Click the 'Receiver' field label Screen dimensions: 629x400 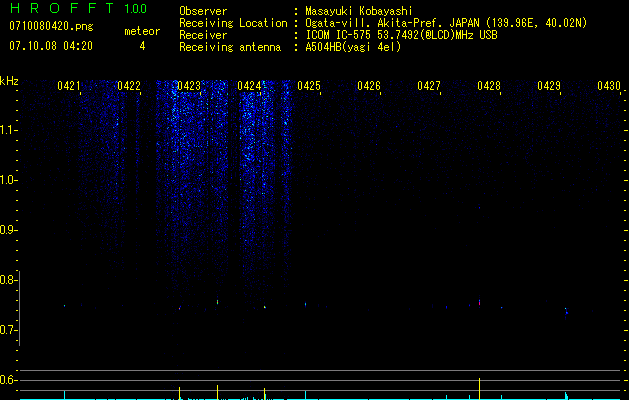[x=203, y=35]
